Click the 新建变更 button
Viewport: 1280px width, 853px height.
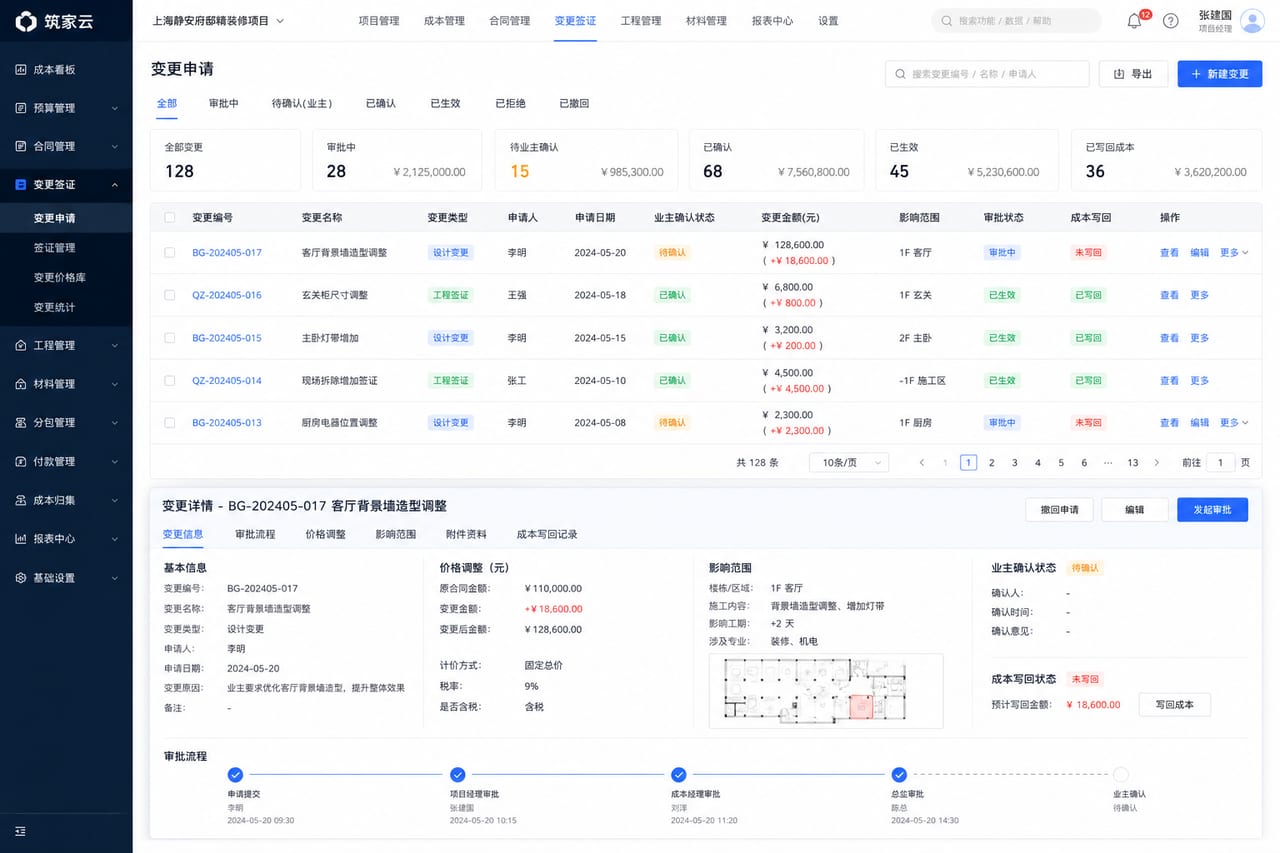(1219, 74)
